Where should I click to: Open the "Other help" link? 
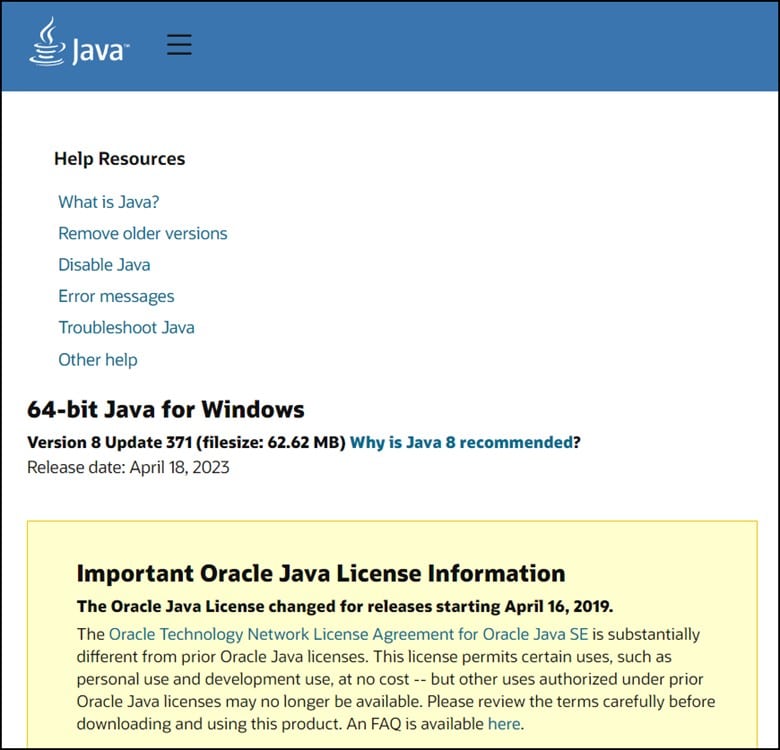pos(98,360)
